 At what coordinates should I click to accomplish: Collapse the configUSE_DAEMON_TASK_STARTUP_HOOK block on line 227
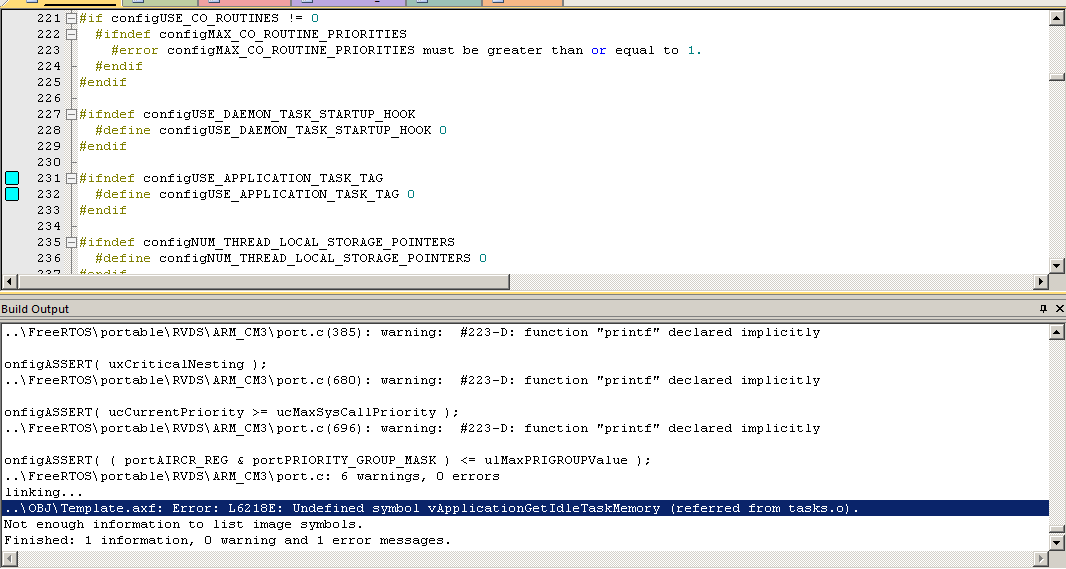tap(71, 114)
